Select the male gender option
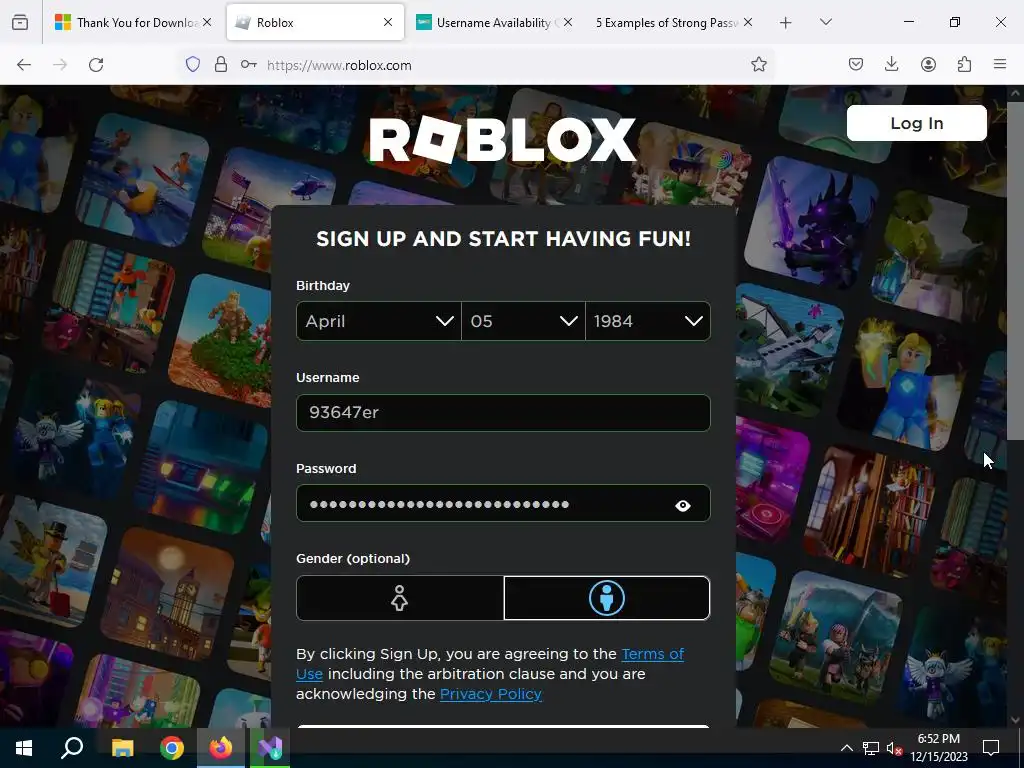The image size is (1024, 768). coord(607,598)
